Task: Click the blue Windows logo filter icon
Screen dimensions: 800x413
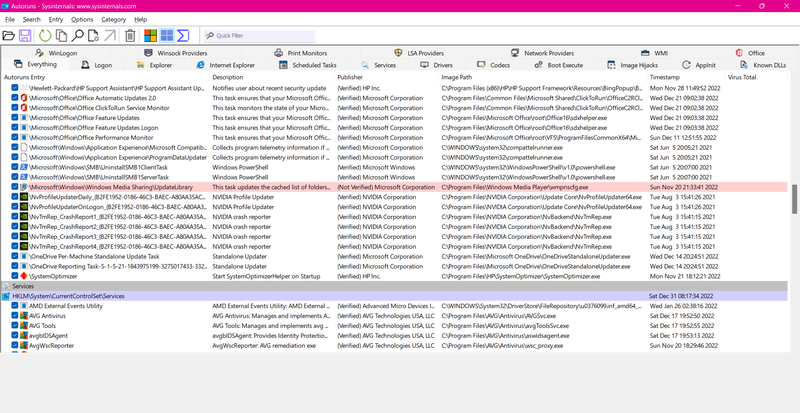Action: 166,36
